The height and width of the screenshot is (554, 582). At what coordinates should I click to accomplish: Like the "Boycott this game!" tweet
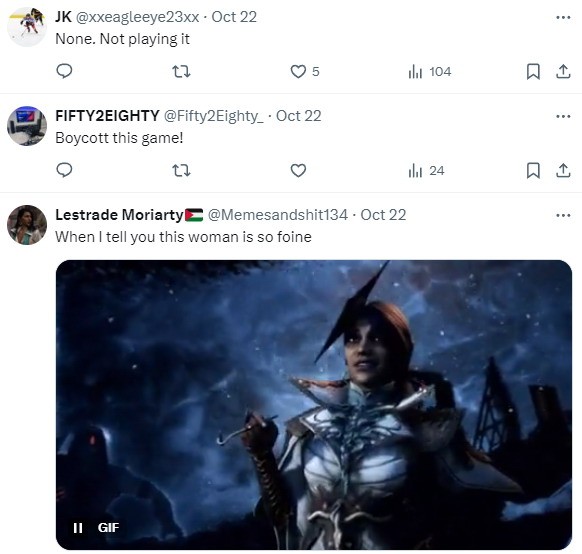point(298,170)
